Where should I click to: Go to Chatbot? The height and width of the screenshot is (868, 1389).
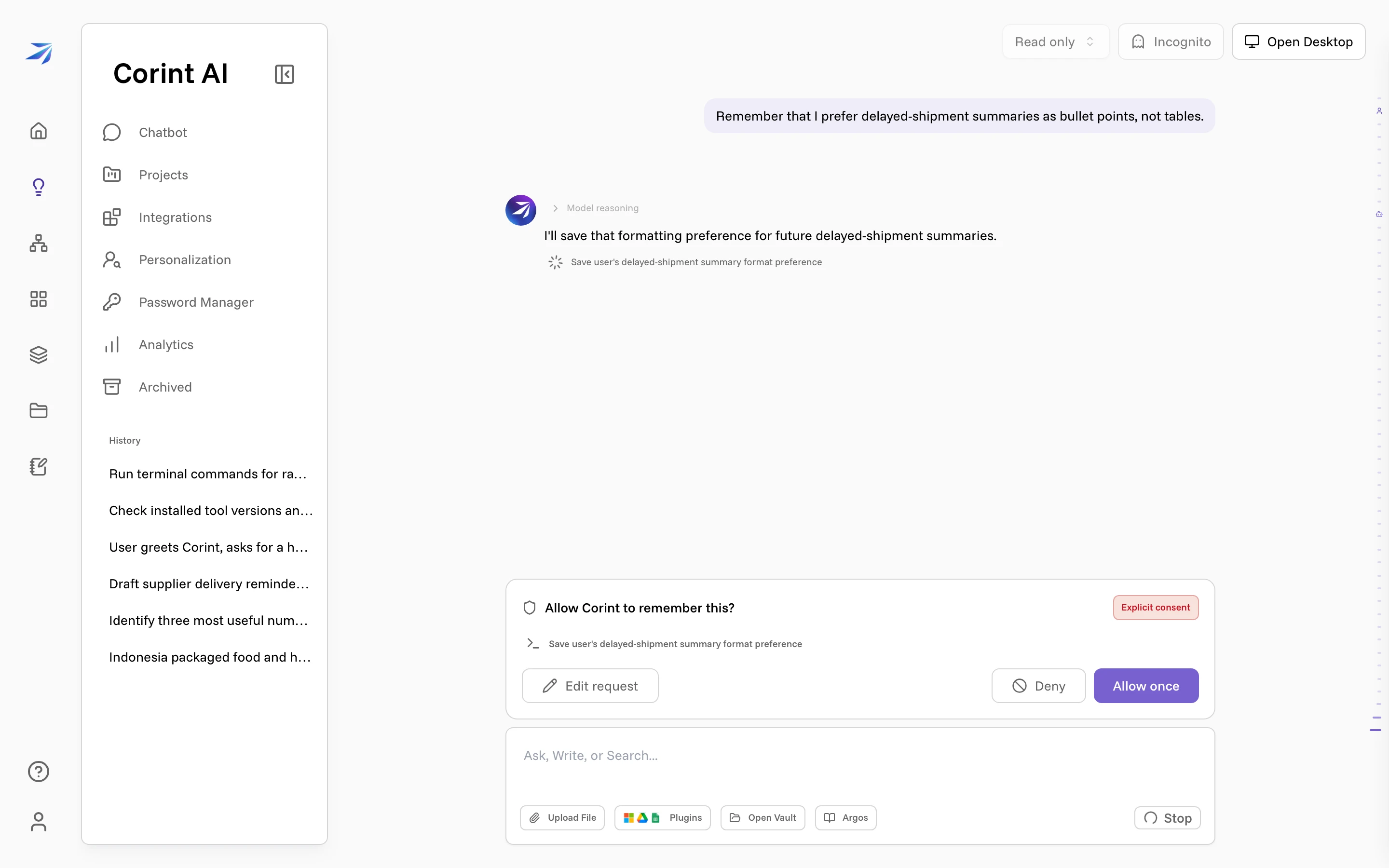click(x=204, y=132)
